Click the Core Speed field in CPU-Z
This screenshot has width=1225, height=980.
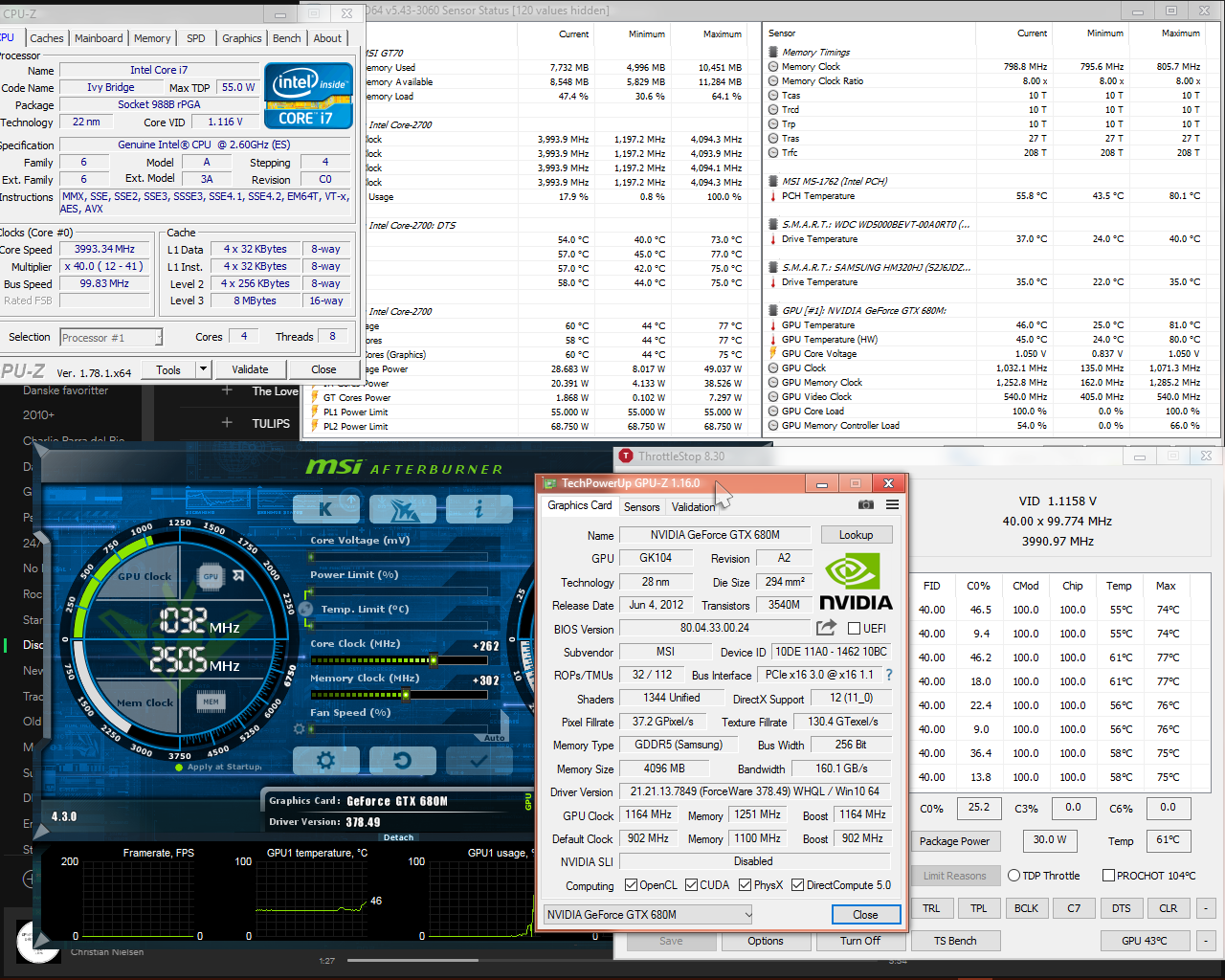pos(104,249)
